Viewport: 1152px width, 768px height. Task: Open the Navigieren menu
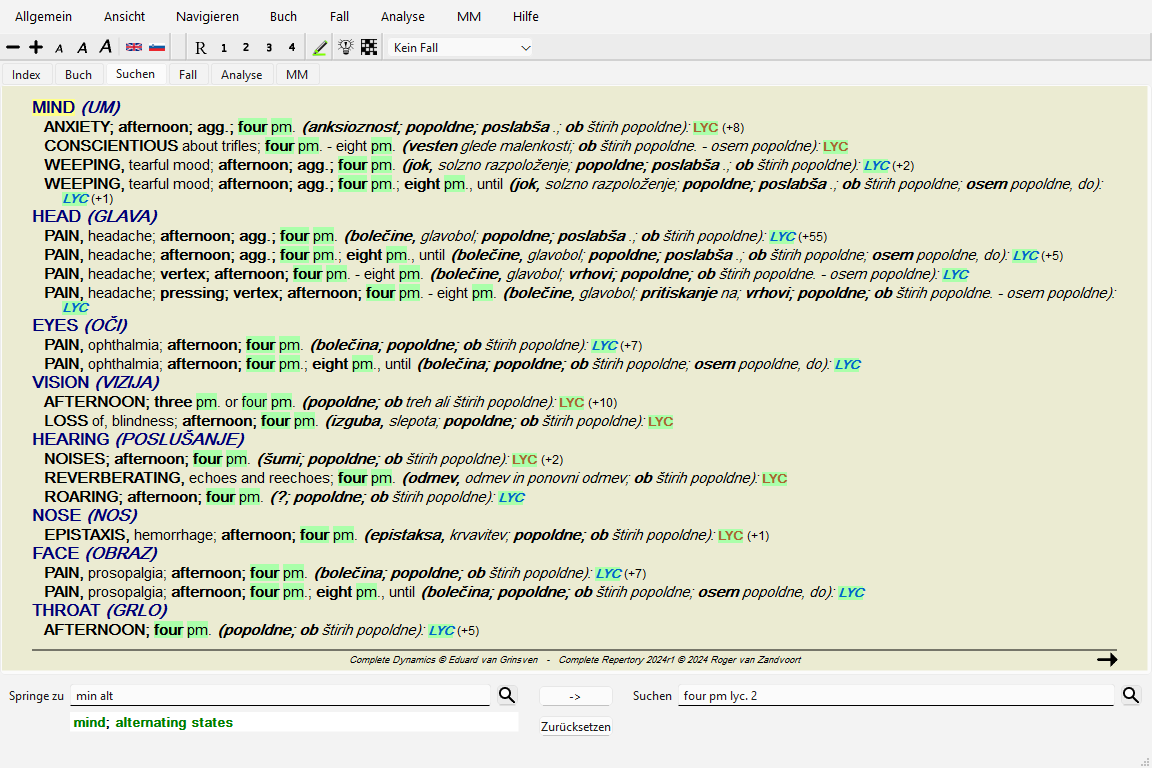tap(207, 17)
